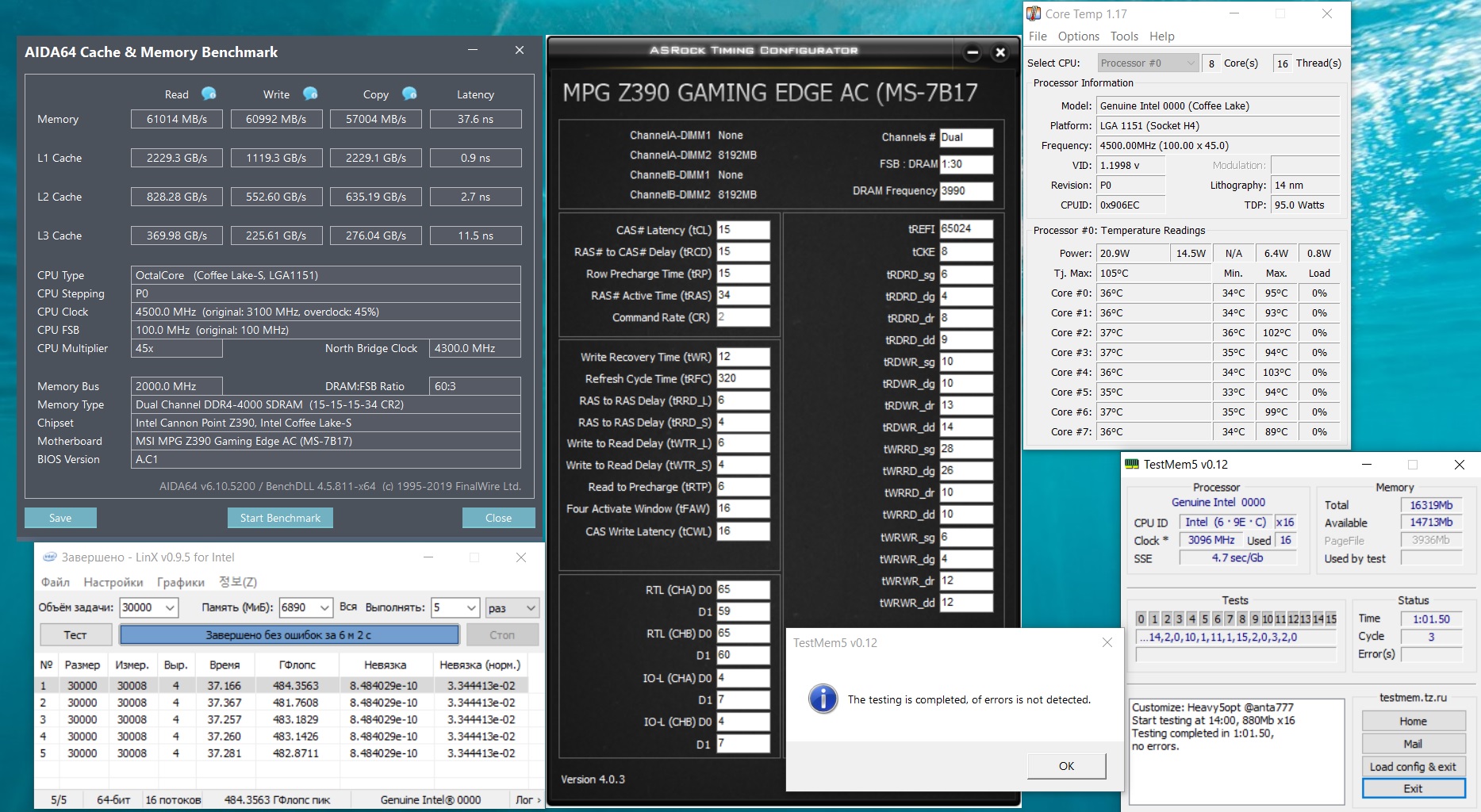Select LinX result row with 481.7608 ГФлопс
Screen dimensions: 1481x812
pyautogui.click(x=282, y=703)
